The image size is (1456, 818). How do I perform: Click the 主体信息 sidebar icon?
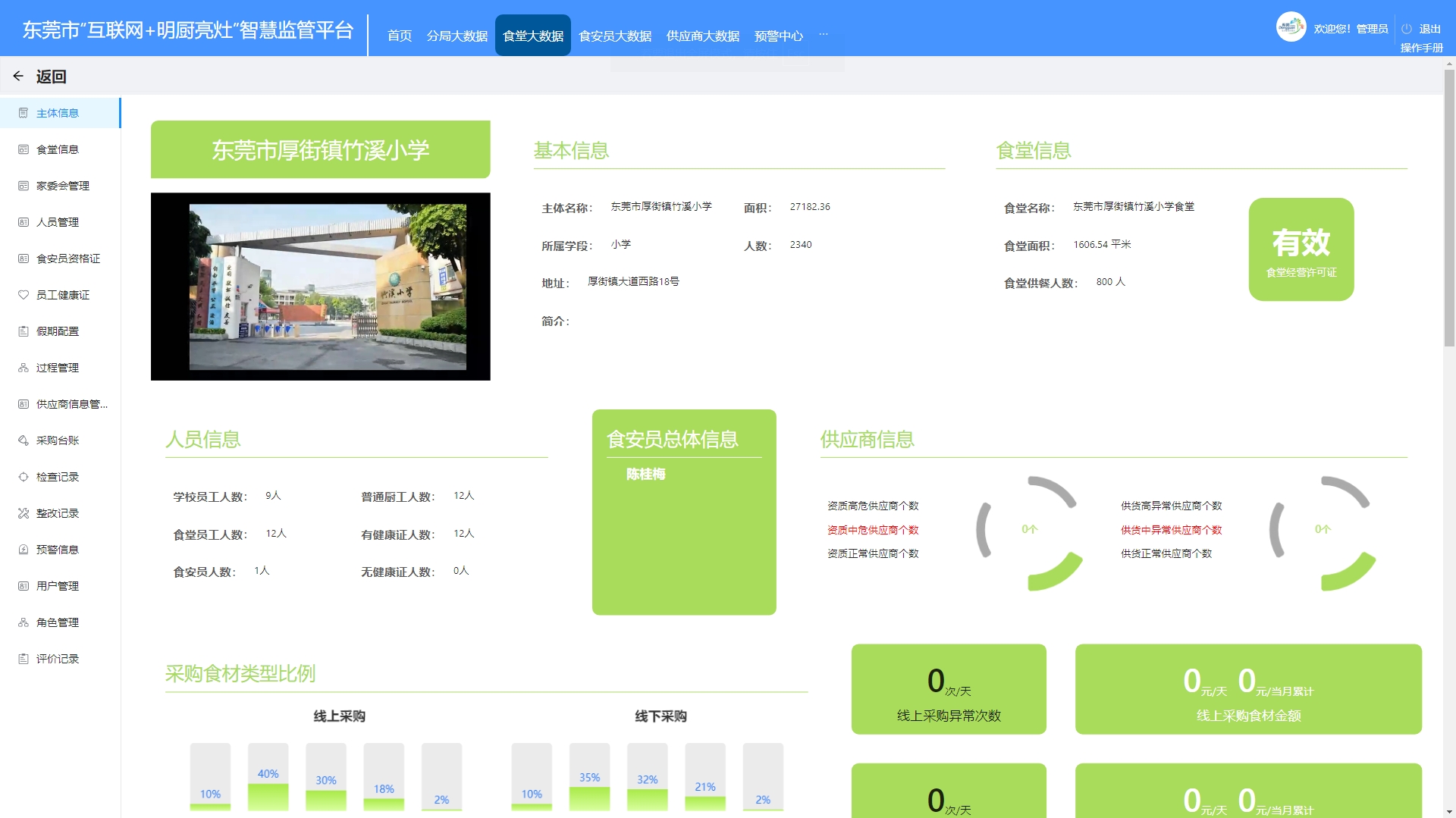(x=24, y=113)
